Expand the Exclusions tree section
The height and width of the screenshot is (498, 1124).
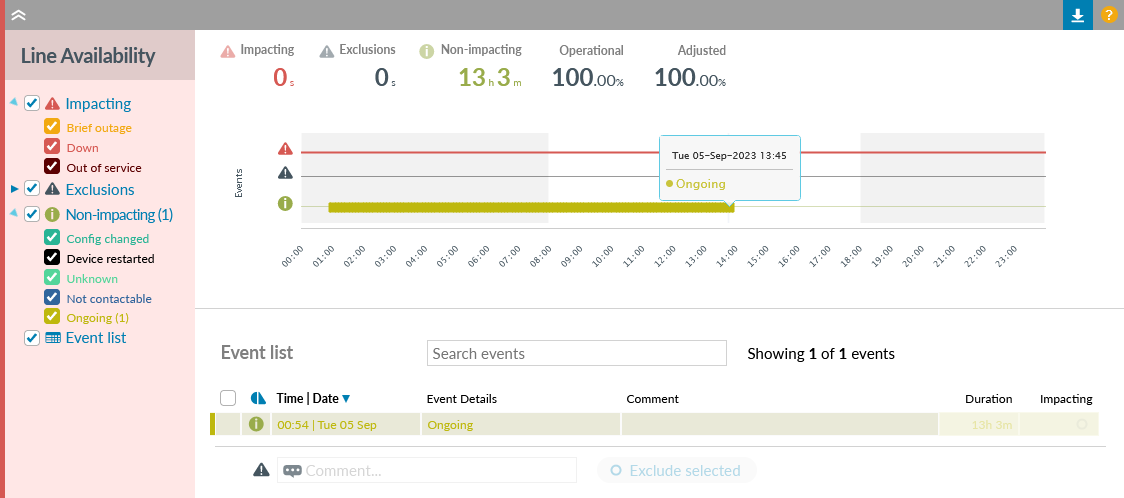[x=14, y=189]
